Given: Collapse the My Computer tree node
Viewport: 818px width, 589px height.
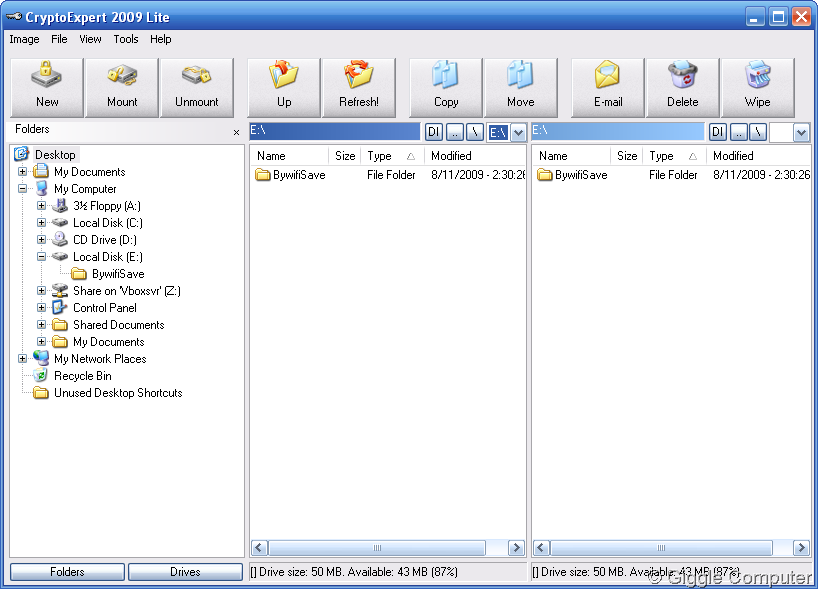Looking at the screenshot, I should point(22,188).
